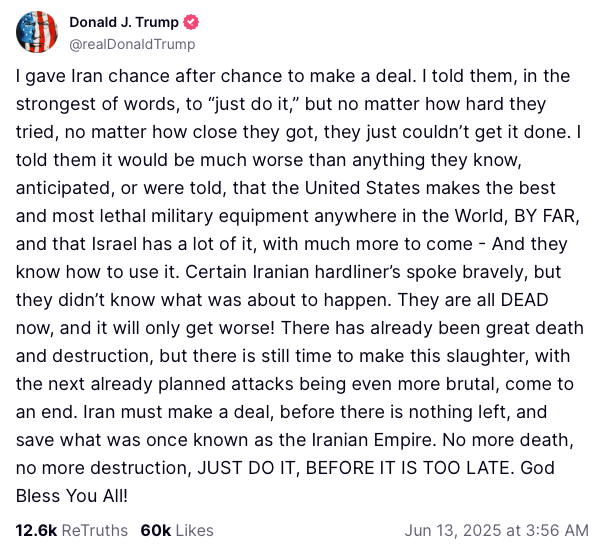Click the quoted phrase "just do it,"
Viewport: 593px width, 552px height.
(x=252, y=104)
